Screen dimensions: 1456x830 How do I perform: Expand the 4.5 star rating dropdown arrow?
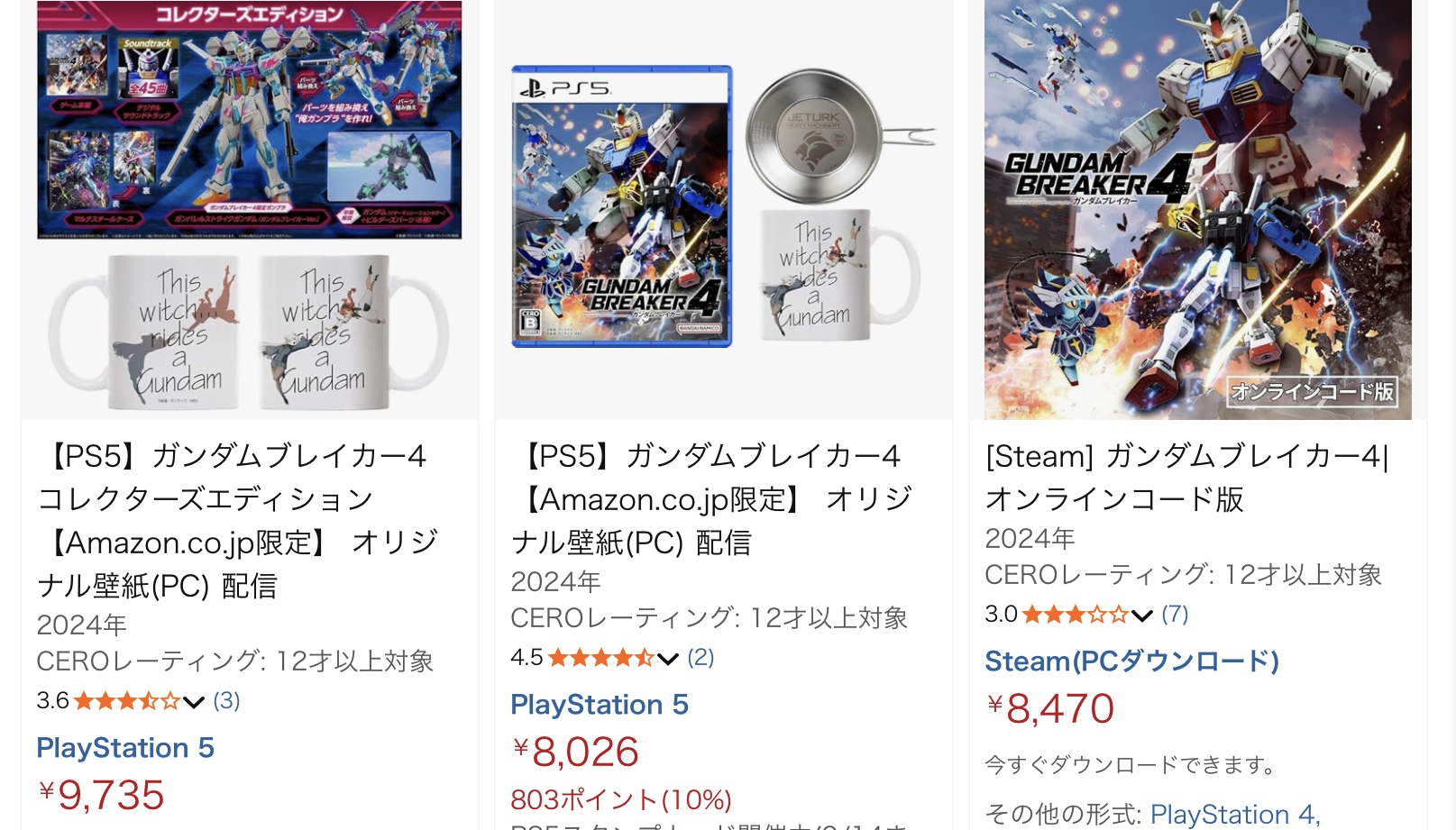(668, 659)
